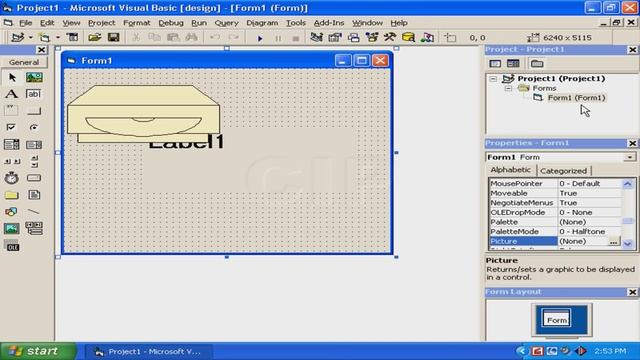This screenshot has width=640, height=360.
Task: Open the Project menu
Action: click(101, 23)
